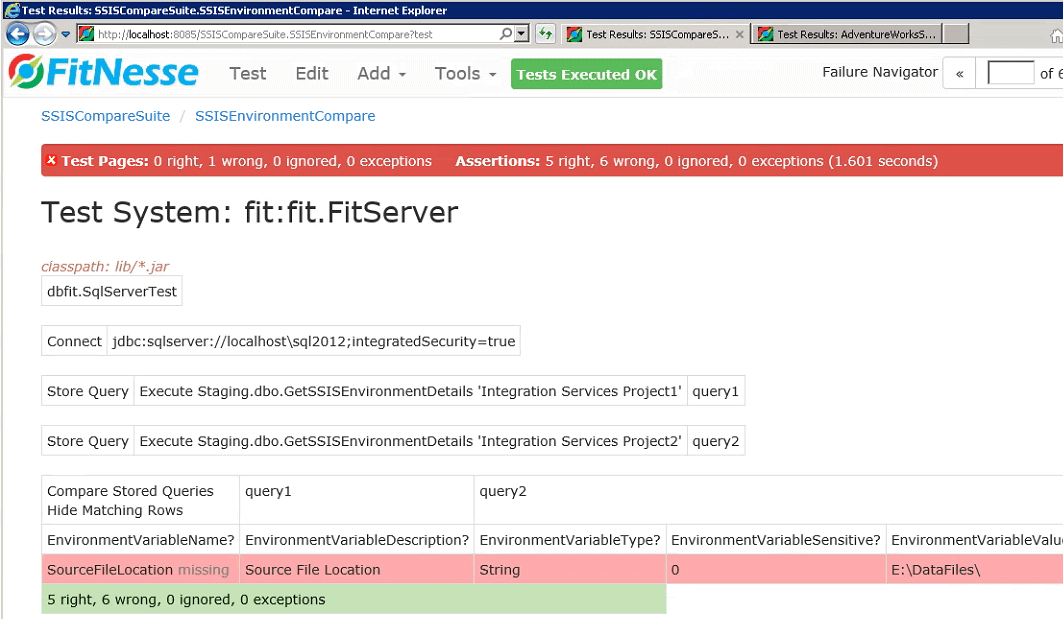The height and width of the screenshot is (619, 1063).
Task: Click the Test menu item
Action: (x=247, y=74)
